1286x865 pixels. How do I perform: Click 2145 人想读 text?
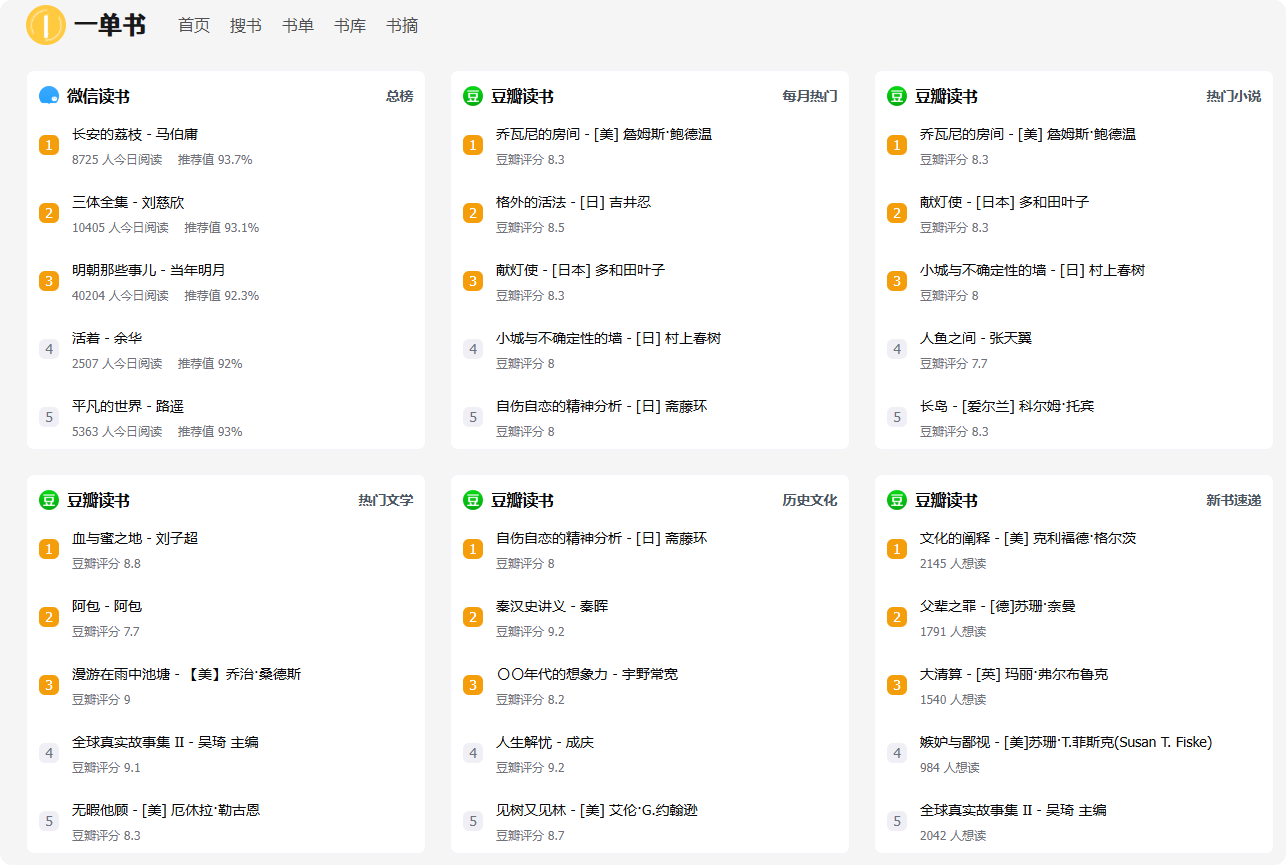pos(953,564)
